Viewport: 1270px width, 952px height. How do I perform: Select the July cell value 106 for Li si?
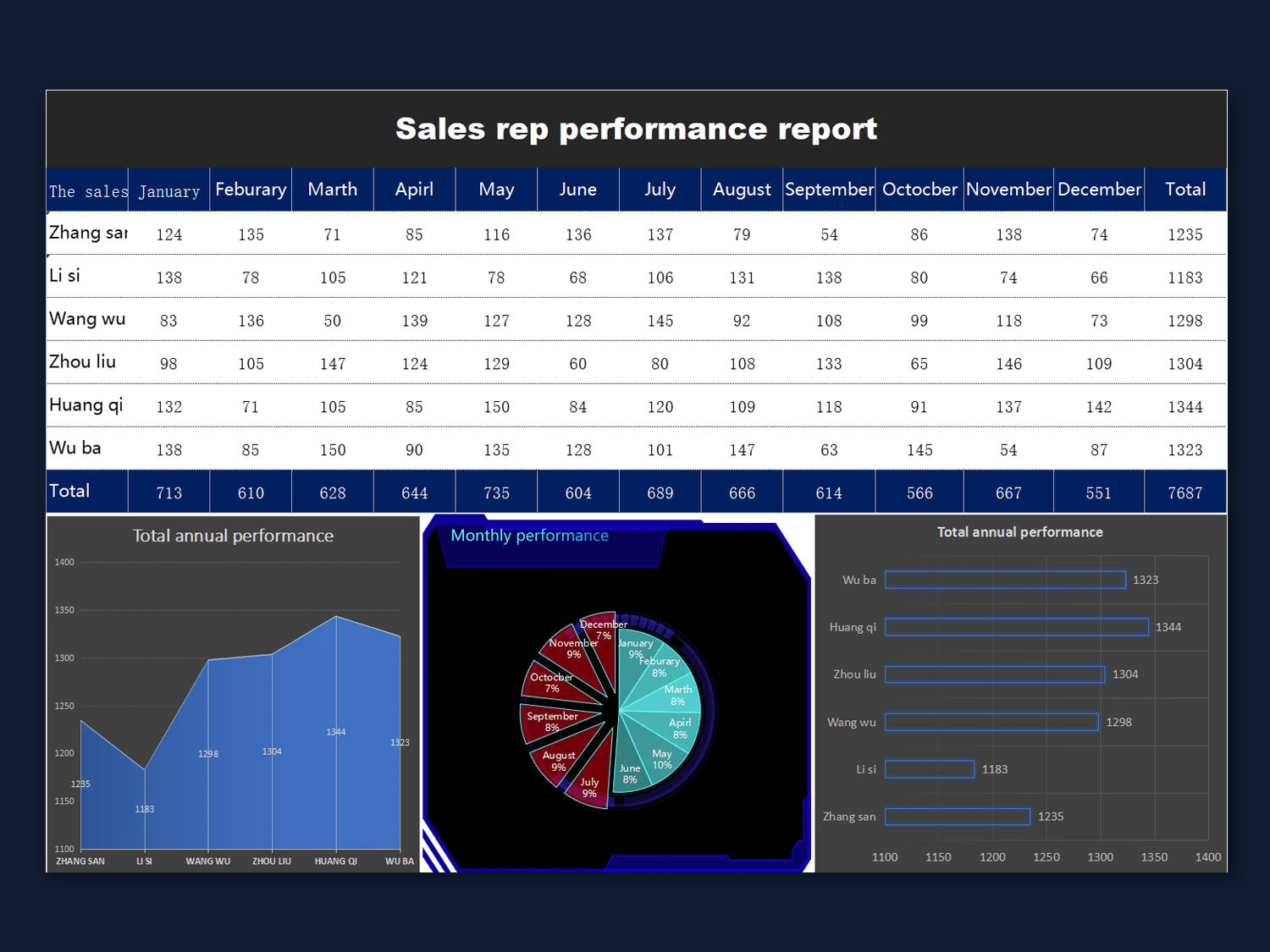click(660, 277)
